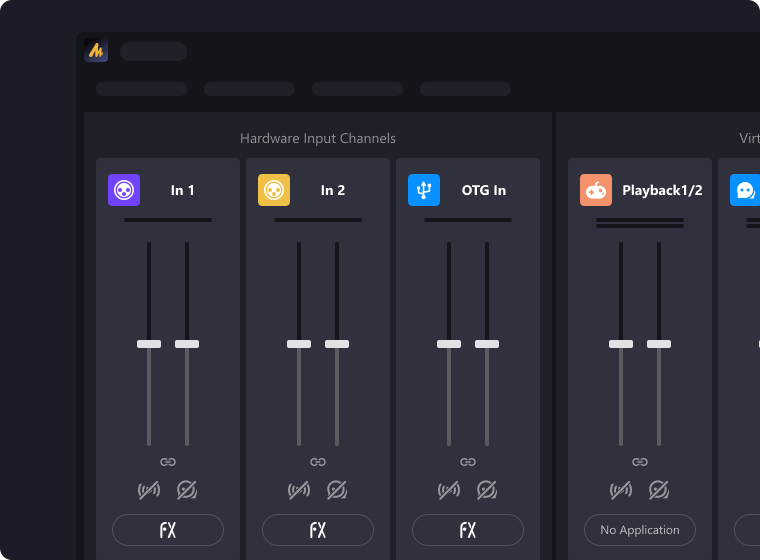Select the In 1 purple XLR icon
The image size is (760, 560).
[124, 190]
